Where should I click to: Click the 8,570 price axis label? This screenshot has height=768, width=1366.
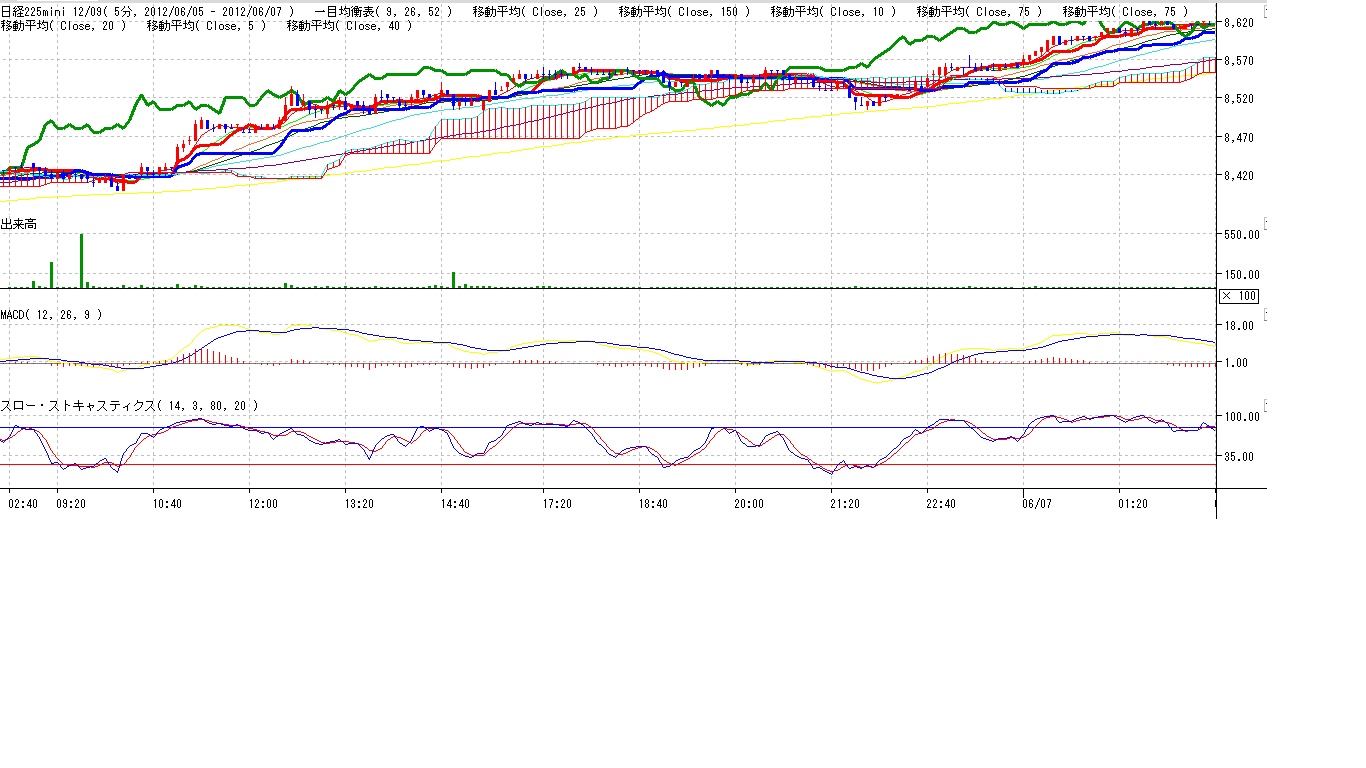(x=1239, y=61)
